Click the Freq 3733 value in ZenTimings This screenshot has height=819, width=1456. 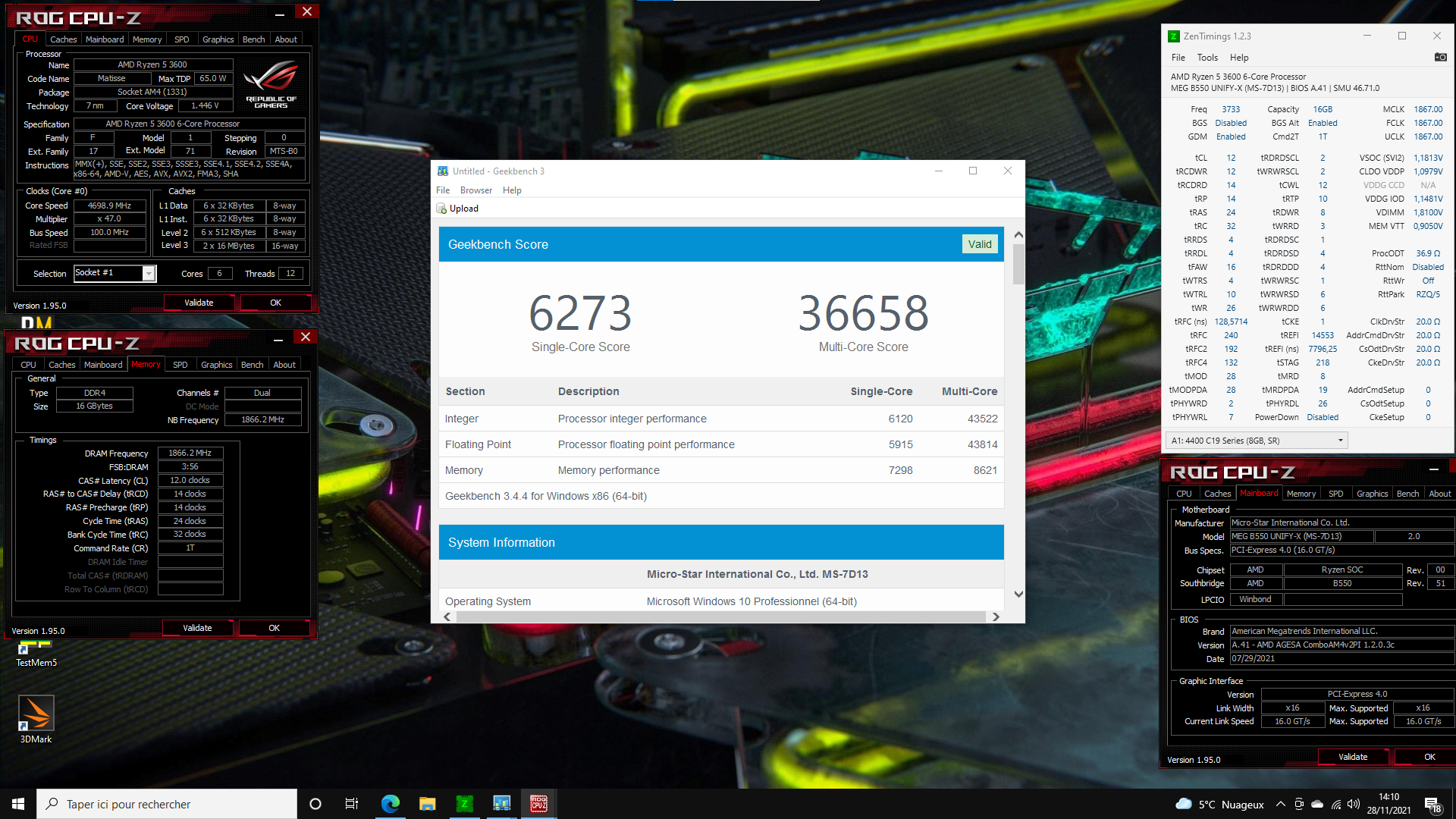click(1231, 109)
